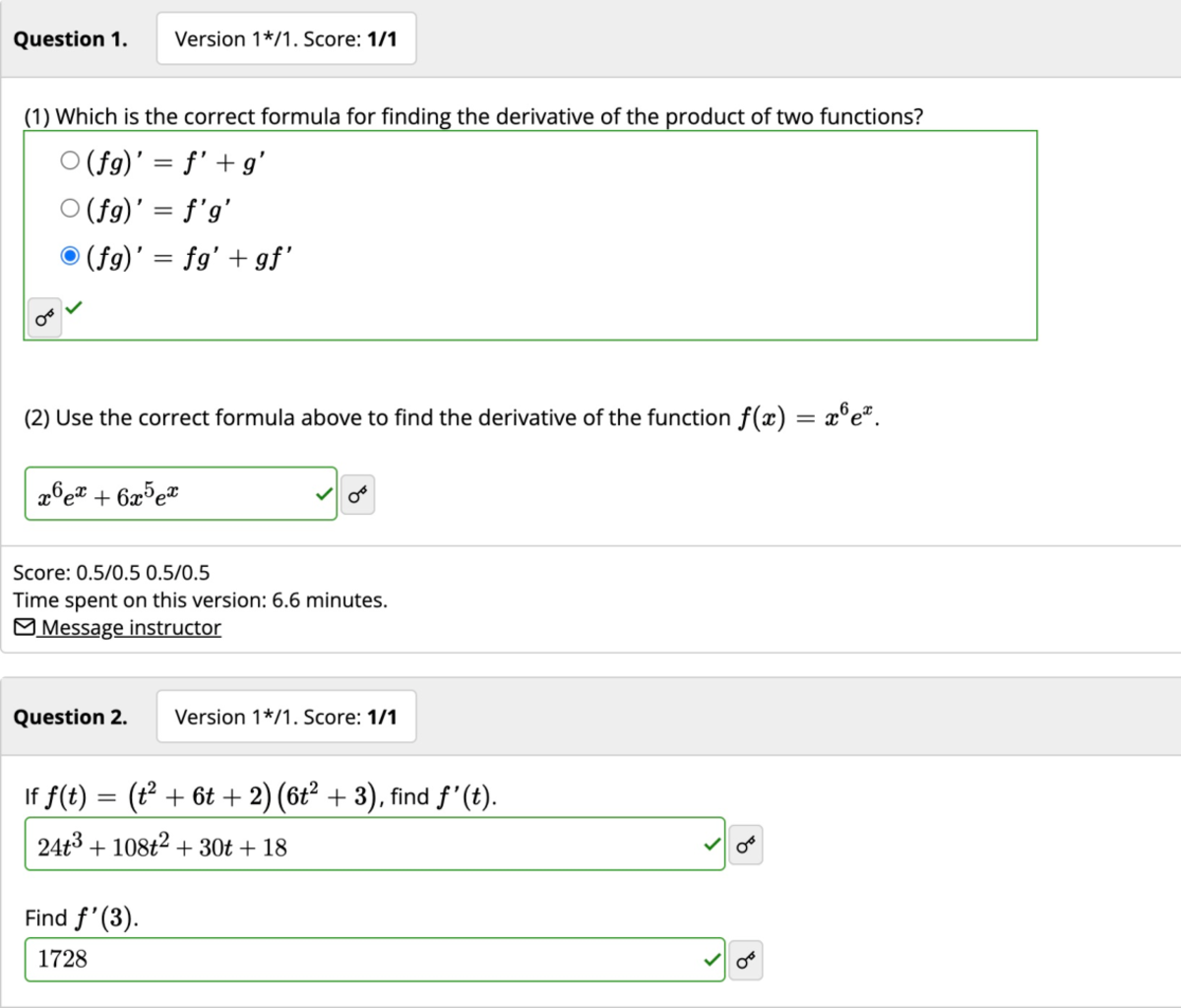
Task: Select the (fg)′ = f′g′ option
Action: 70,207
